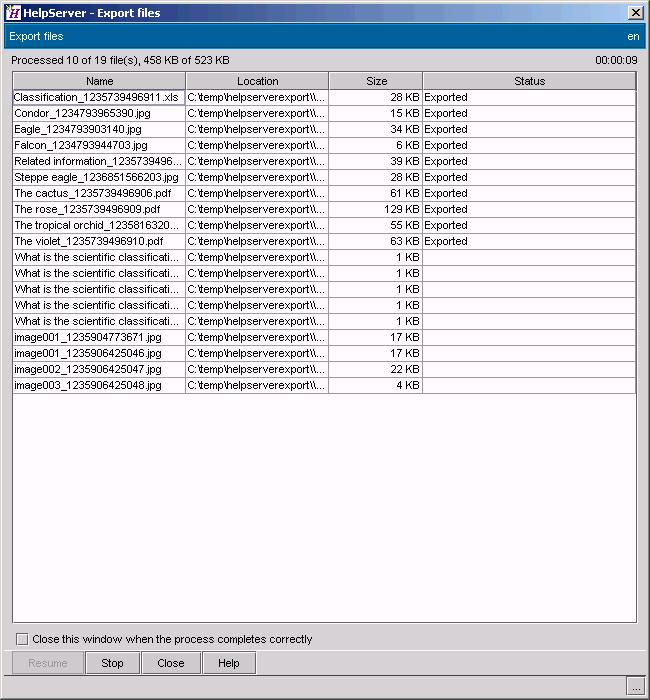Select Classification_1235739496911.xls row

(x=324, y=97)
